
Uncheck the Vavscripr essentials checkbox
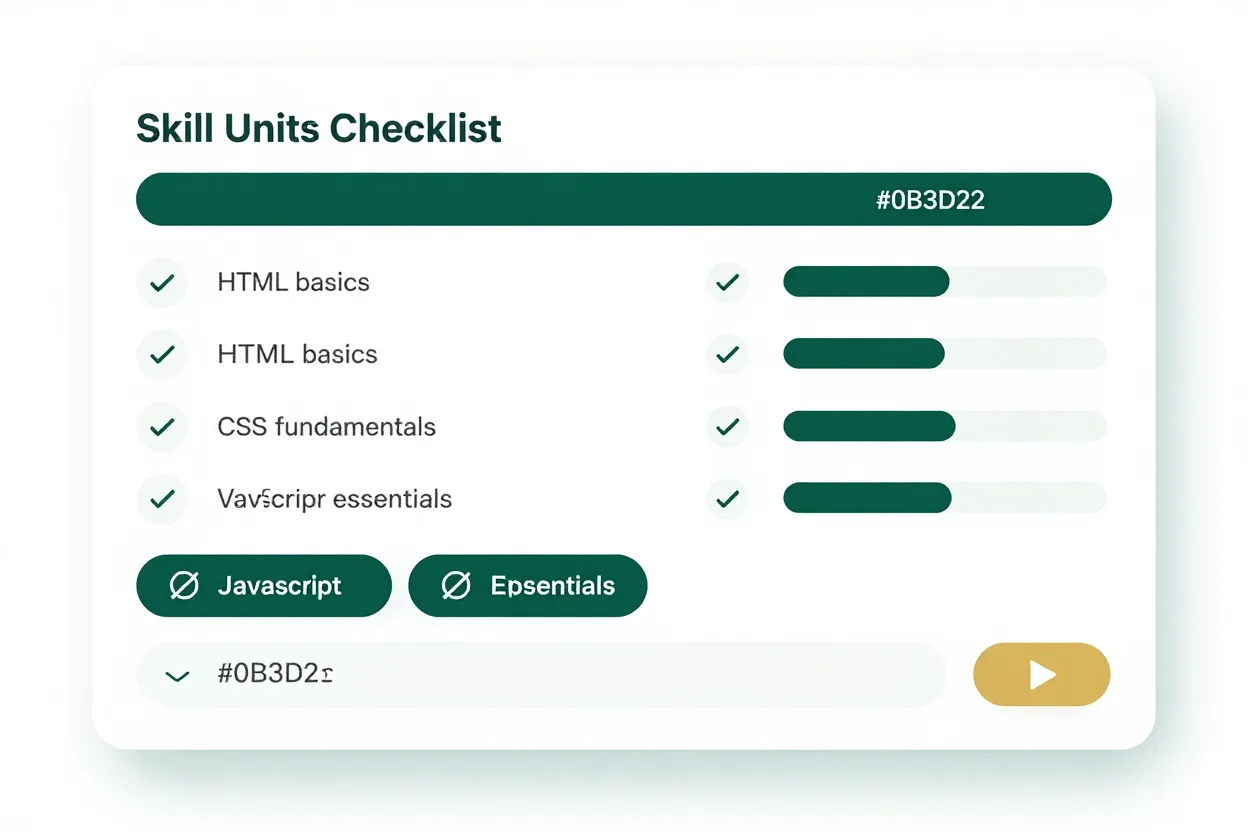pos(162,498)
